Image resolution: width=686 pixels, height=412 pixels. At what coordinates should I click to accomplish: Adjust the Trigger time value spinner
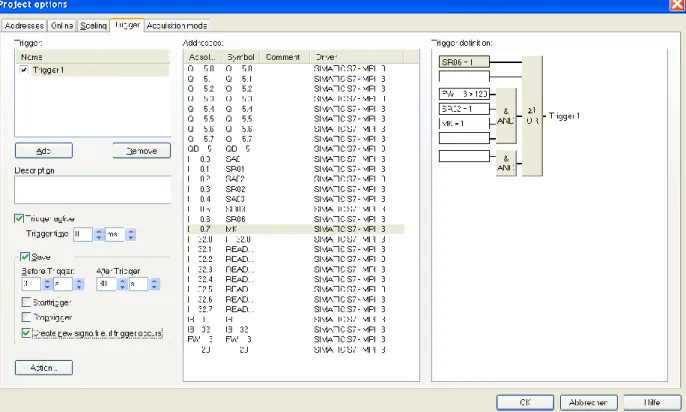(x=99, y=234)
